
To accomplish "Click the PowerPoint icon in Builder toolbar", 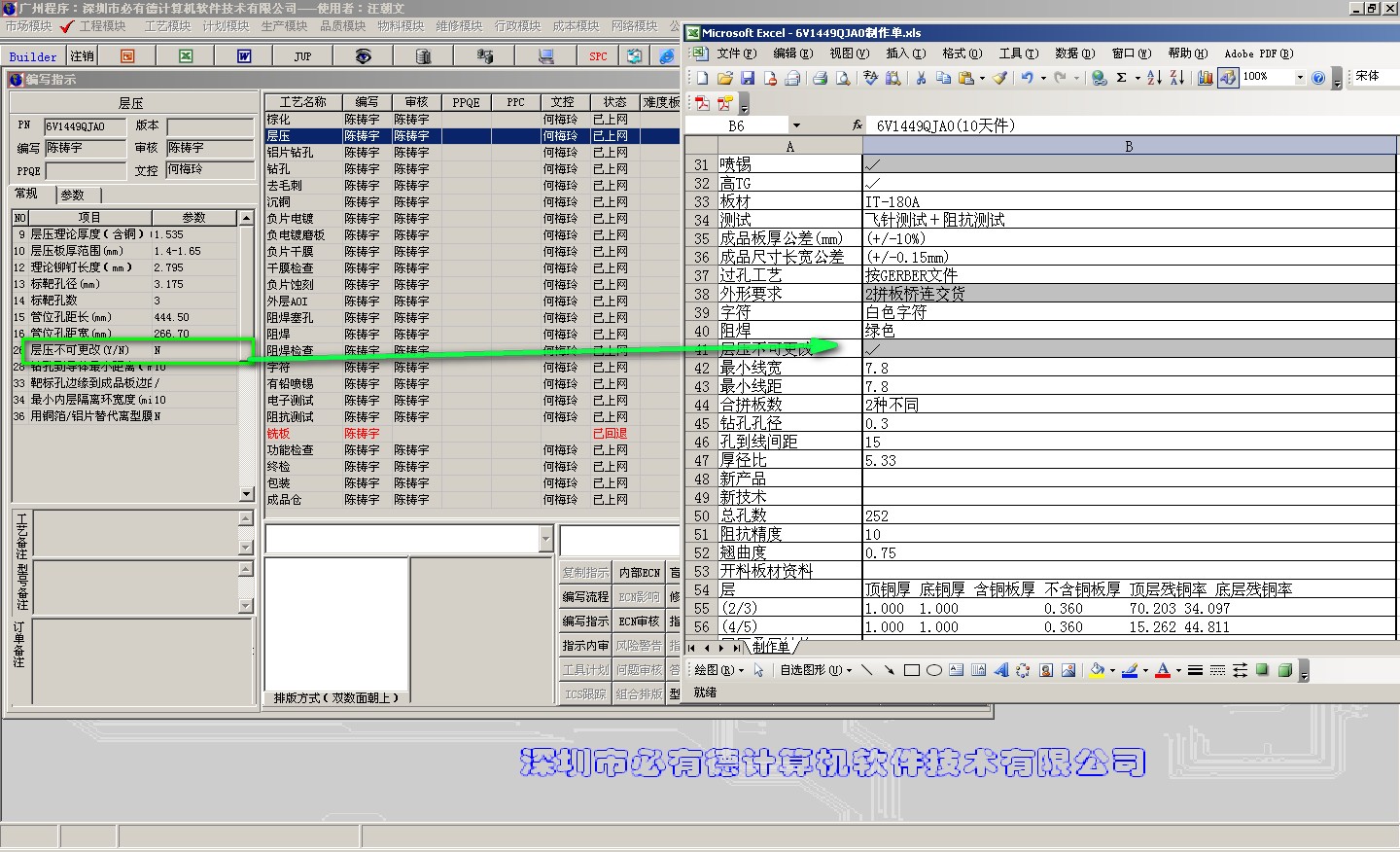I will click(127, 56).
